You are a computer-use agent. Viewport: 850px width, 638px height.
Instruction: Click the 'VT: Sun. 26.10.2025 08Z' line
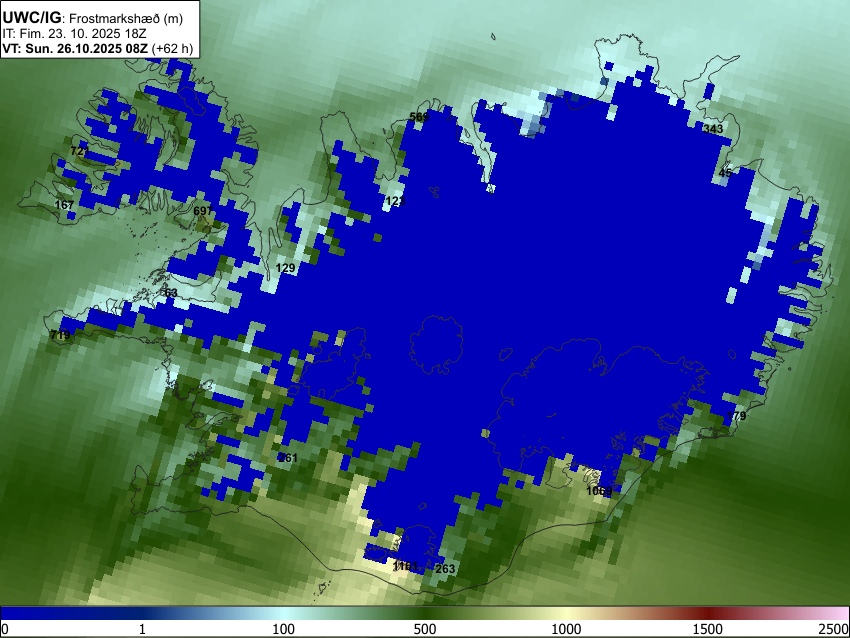pyautogui.click(x=75, y=48)
